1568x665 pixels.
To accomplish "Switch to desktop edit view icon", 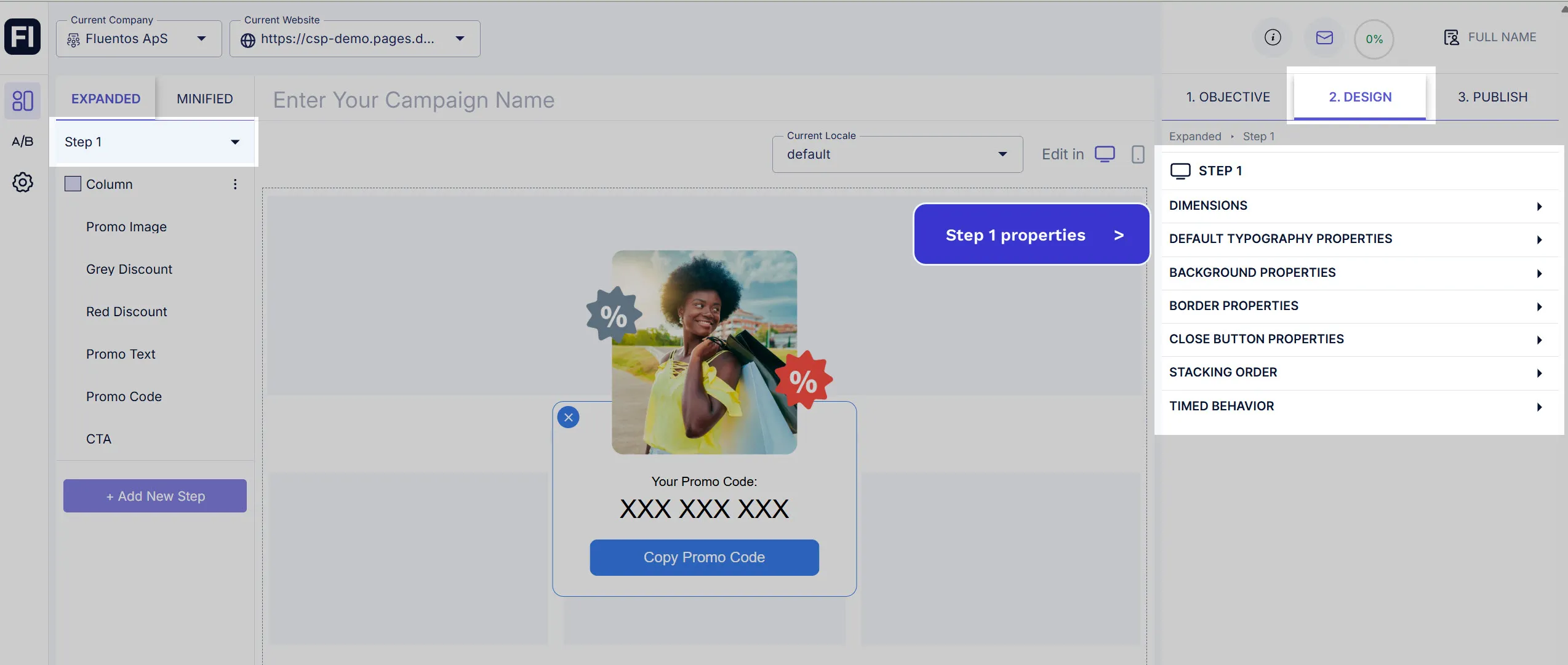I will coord(1105,154).
